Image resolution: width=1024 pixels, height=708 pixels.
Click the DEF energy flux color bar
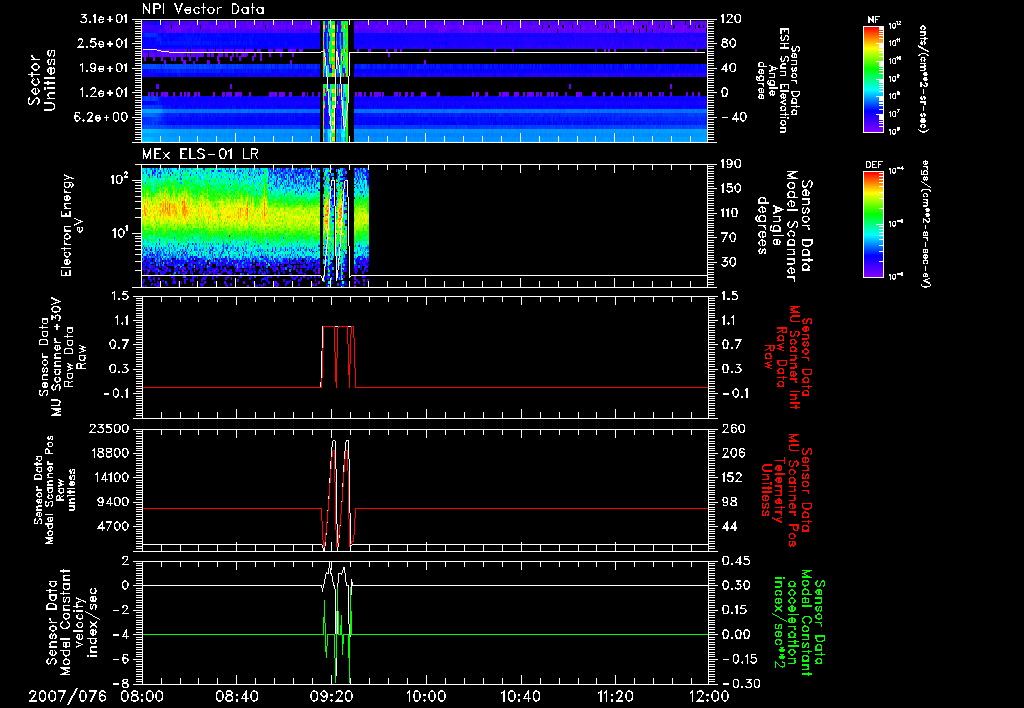point(873,223)
